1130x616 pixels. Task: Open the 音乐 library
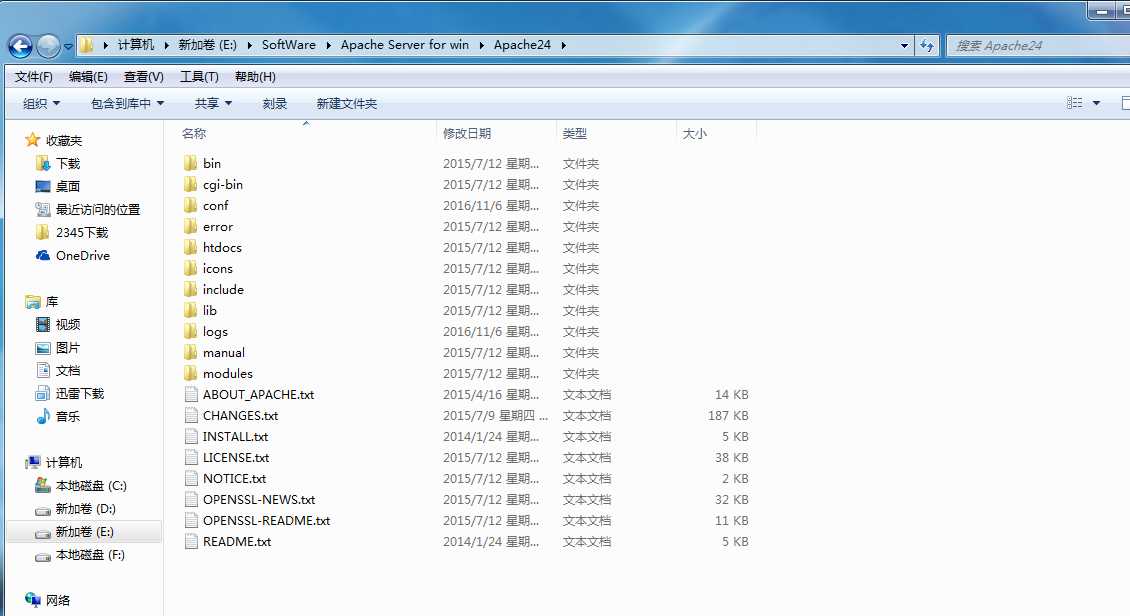point(68,416)
